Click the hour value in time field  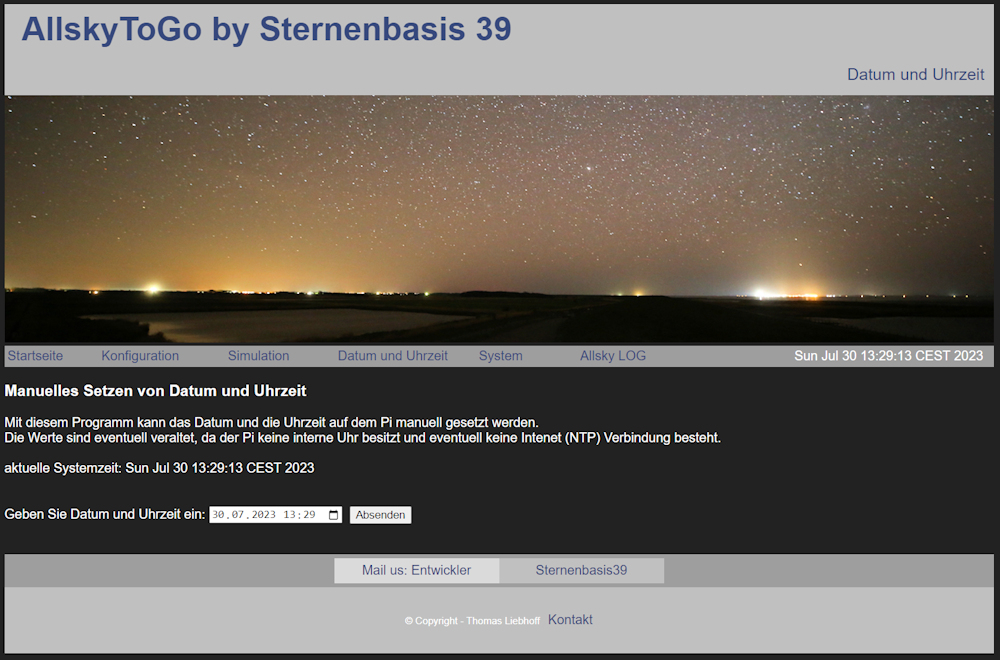pos(290,515)
